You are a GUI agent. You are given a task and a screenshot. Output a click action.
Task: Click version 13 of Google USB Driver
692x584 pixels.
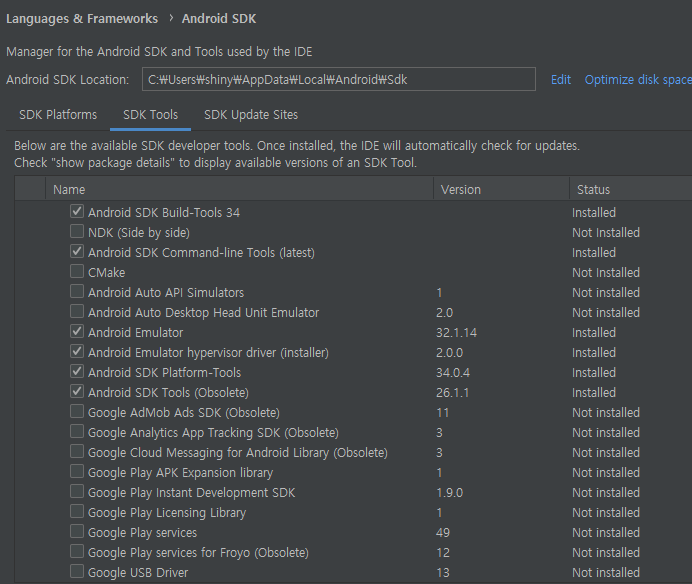pos(443,573)
